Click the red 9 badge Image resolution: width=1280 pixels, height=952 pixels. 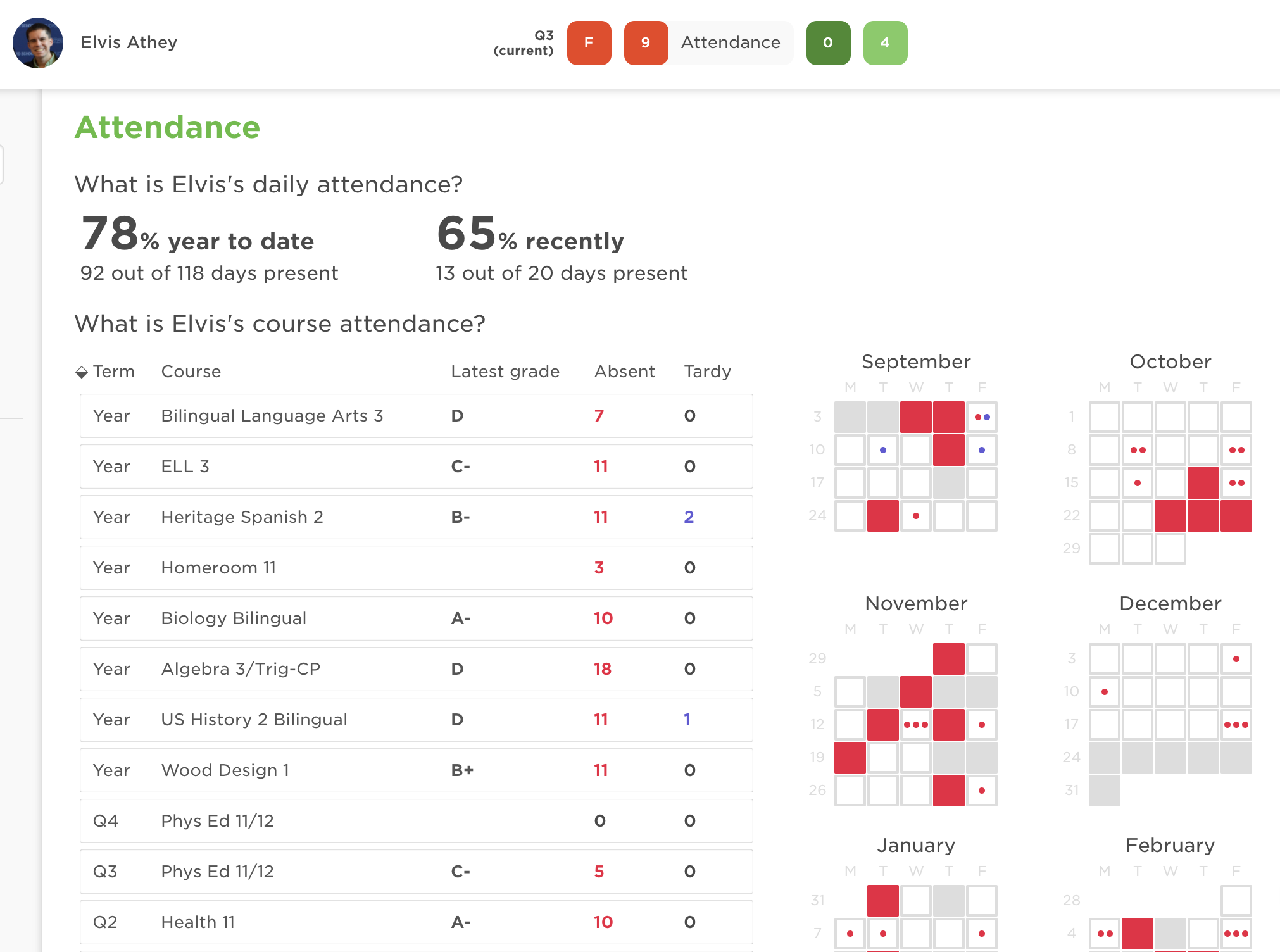(x=646, y=43)
